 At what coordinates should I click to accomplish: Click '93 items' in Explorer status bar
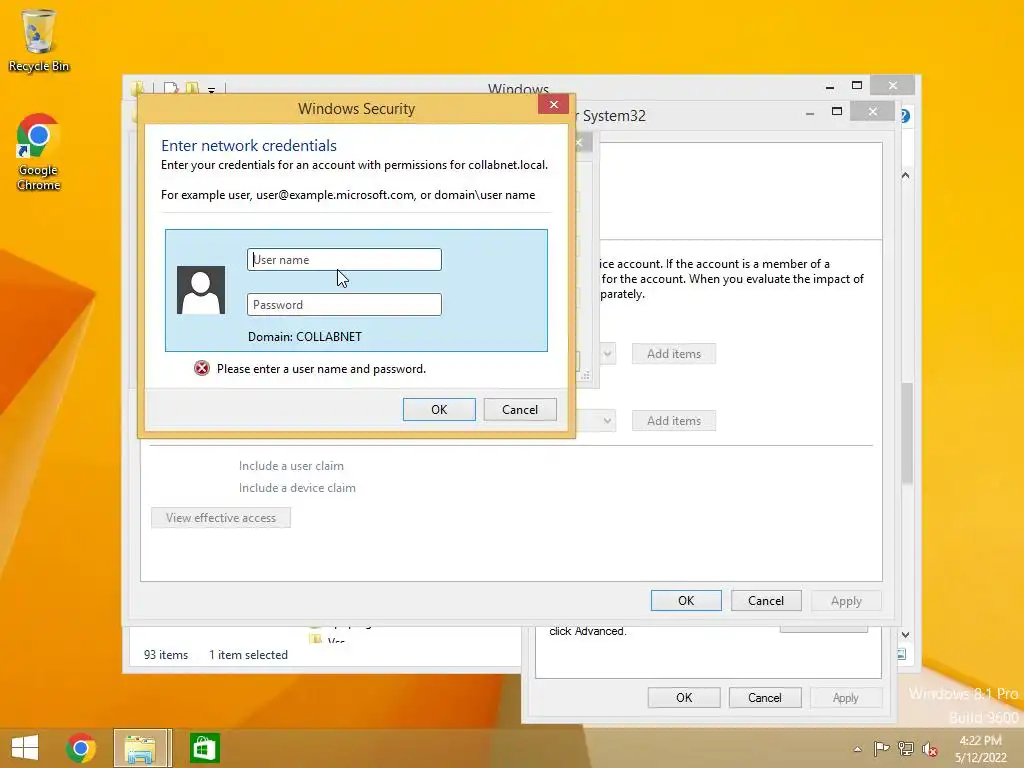(x=166, y=654)
